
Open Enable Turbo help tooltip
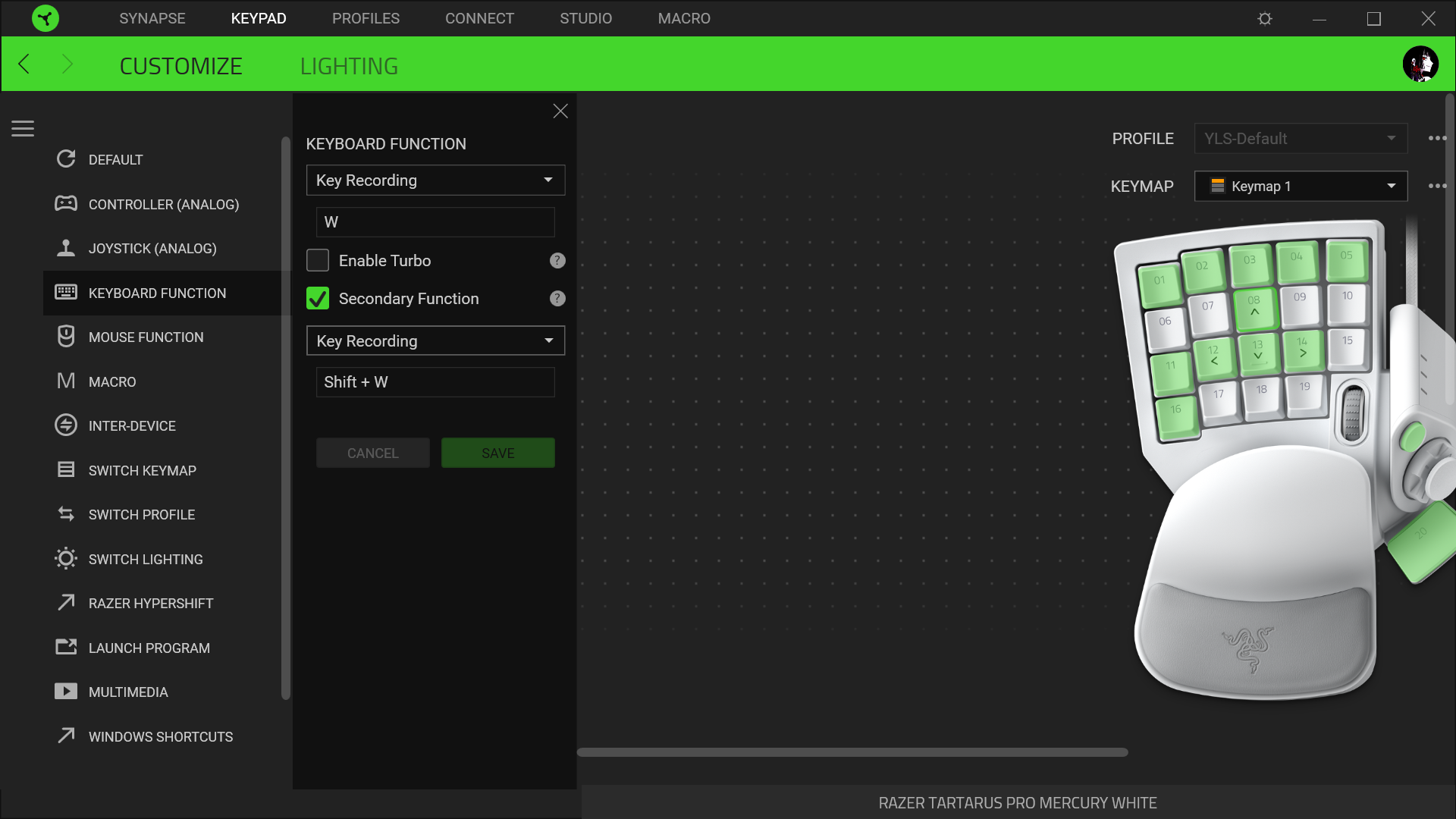(557, 260)
